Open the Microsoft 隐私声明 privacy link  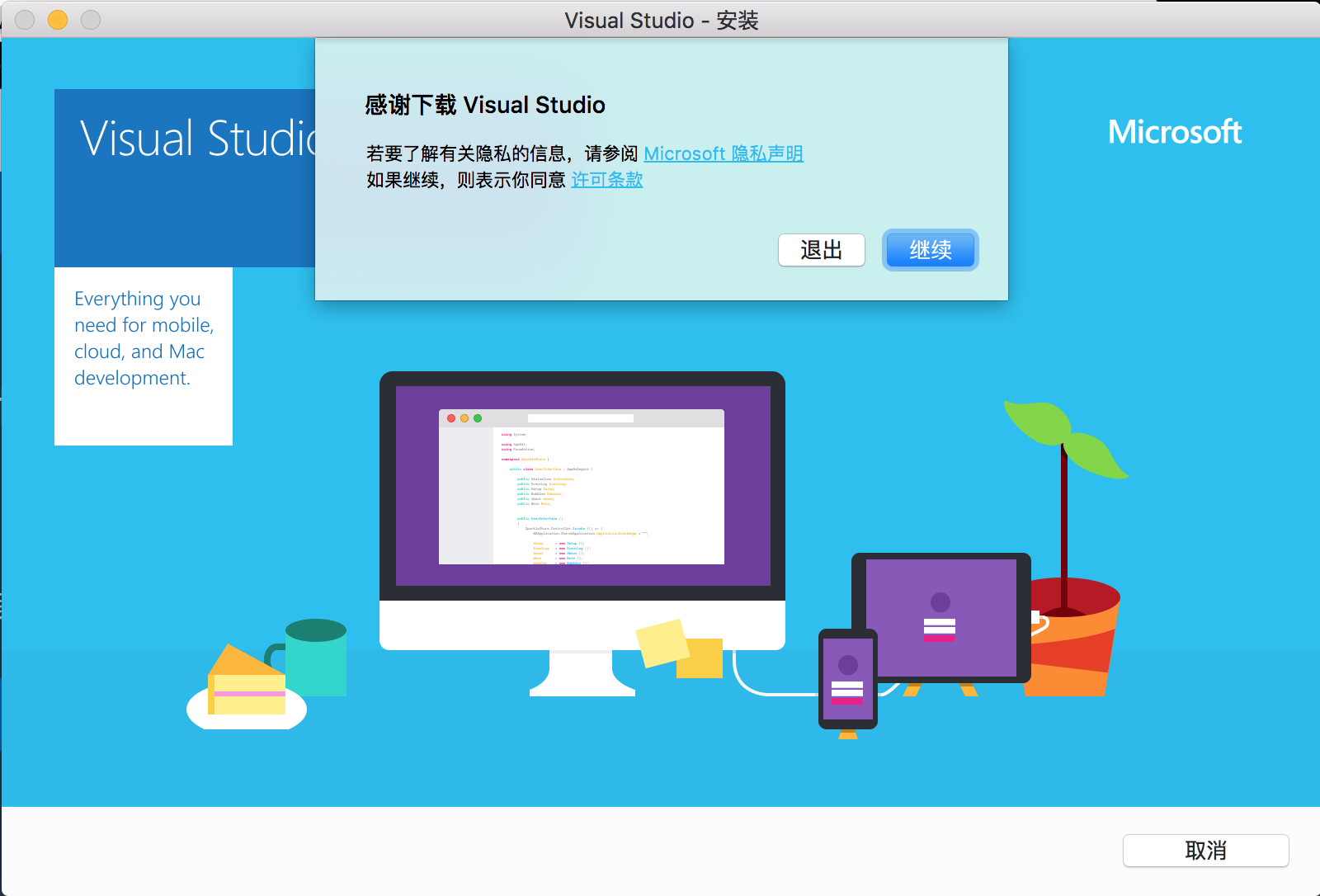[x=724, y=153]
